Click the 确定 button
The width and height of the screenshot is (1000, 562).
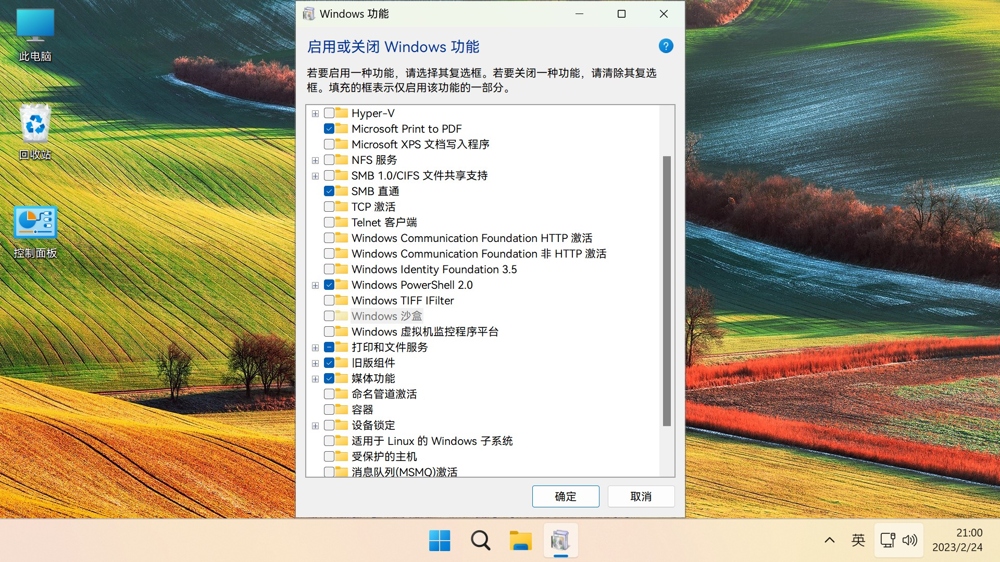[565, 497]
